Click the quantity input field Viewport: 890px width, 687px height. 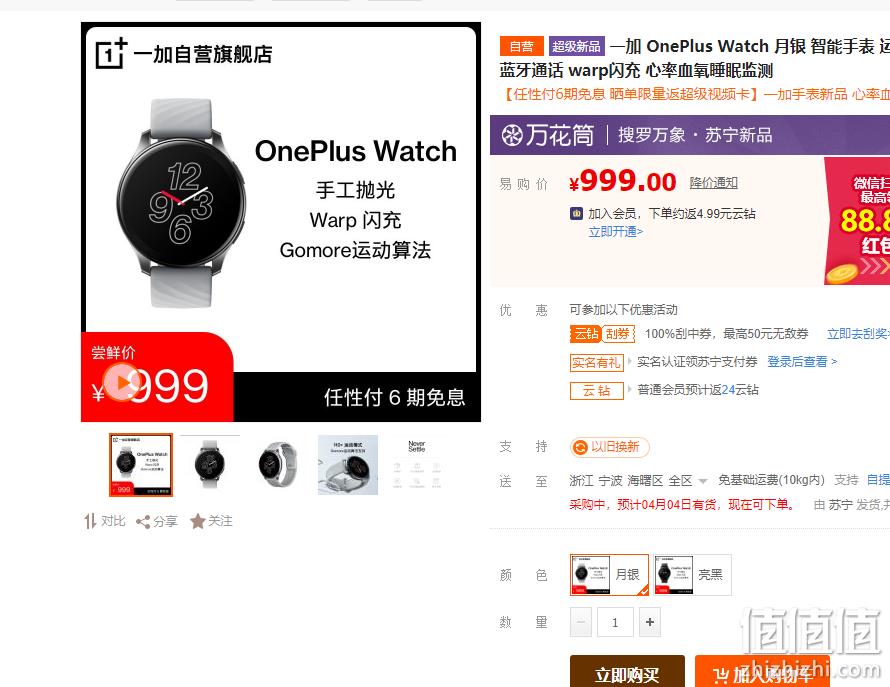[x=615, y=622]
